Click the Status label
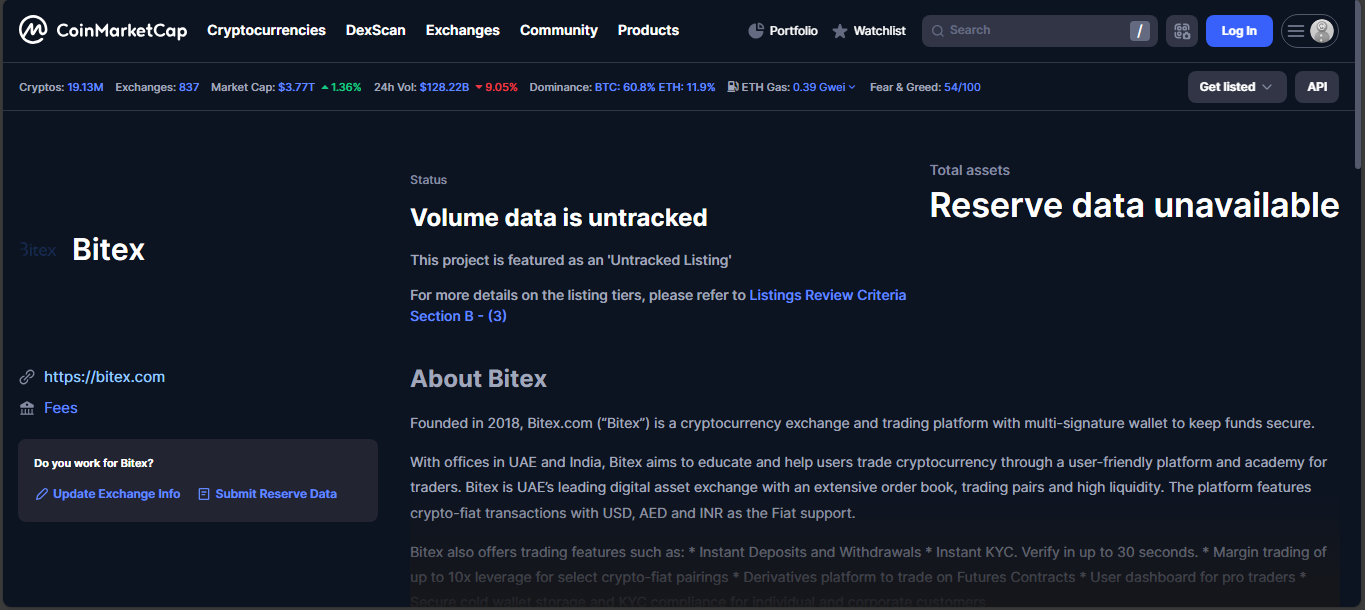The width and height of the screenshot is (1365, 610). click(428, 180)
